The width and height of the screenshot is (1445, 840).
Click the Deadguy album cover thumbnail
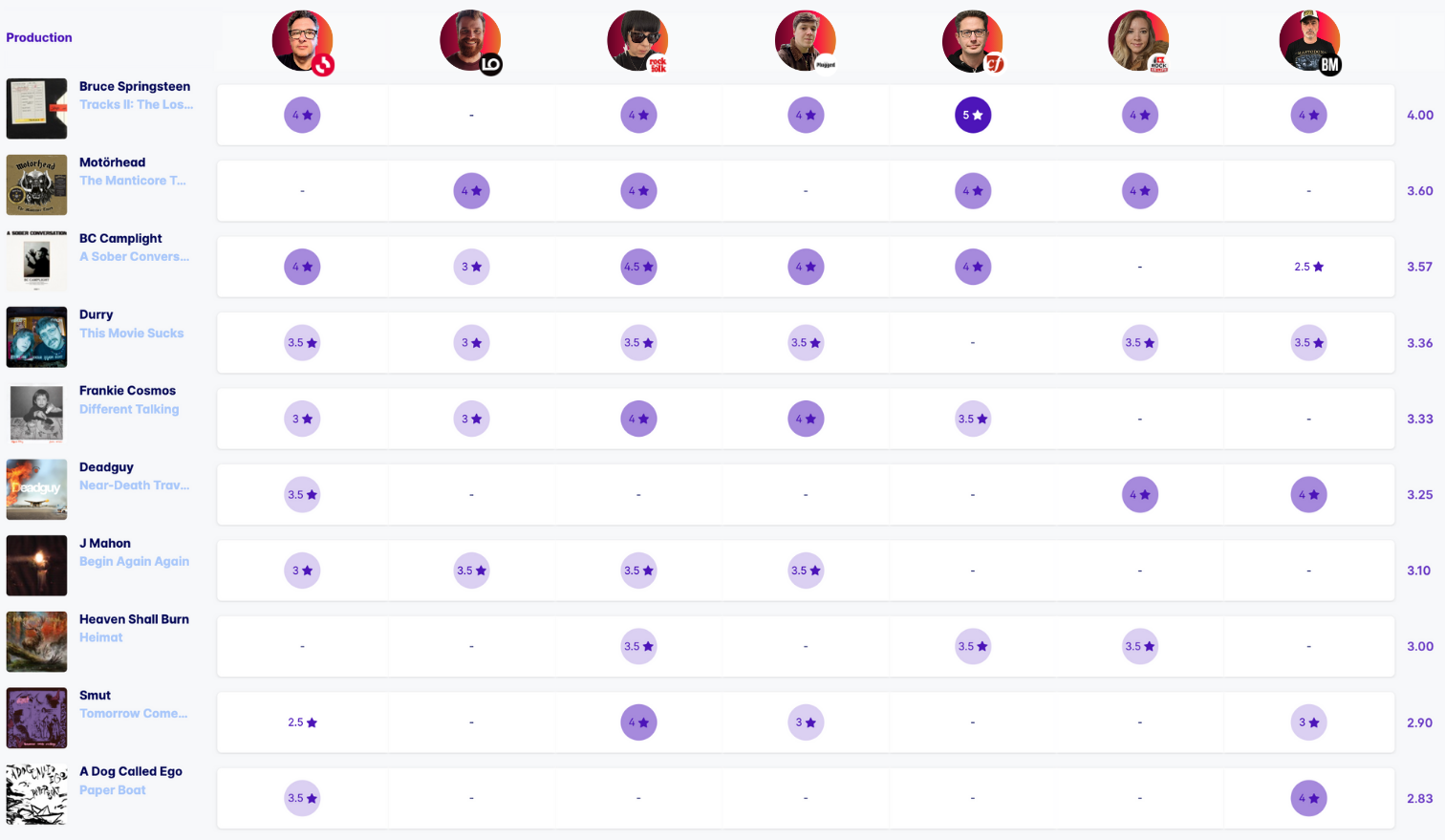click(37, 489)
